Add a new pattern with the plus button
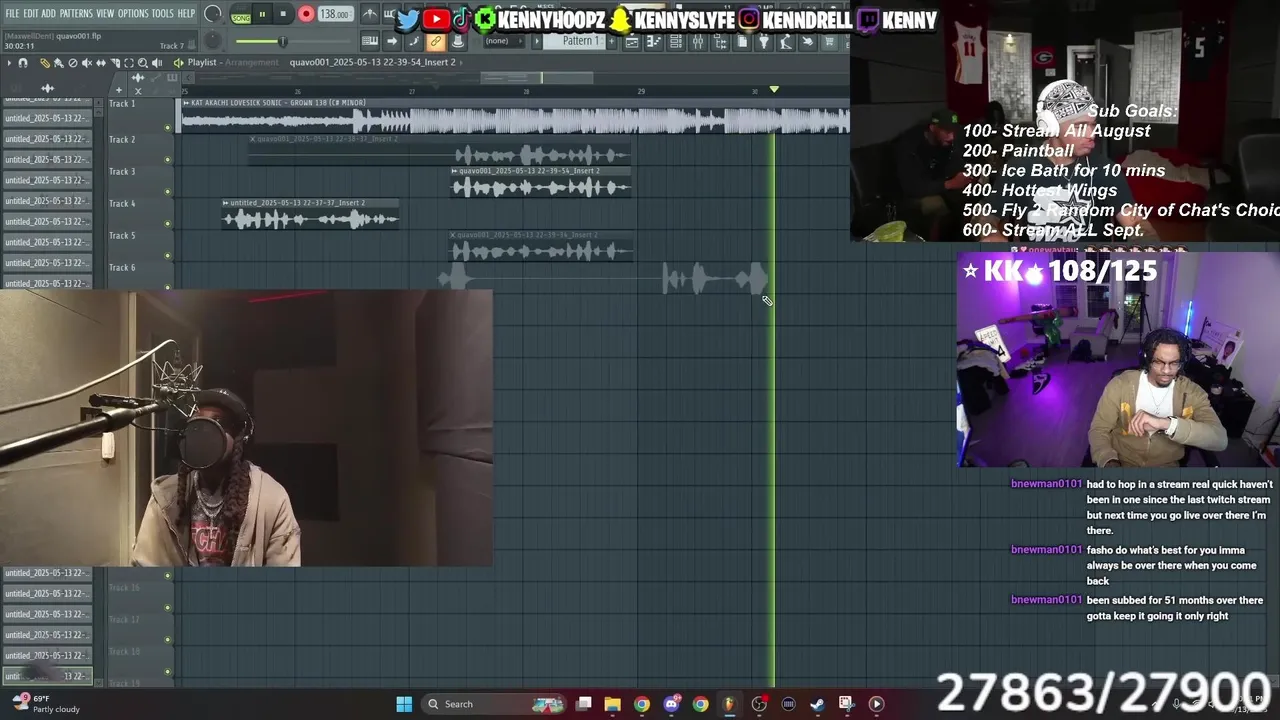 click(x=612, y=41)
